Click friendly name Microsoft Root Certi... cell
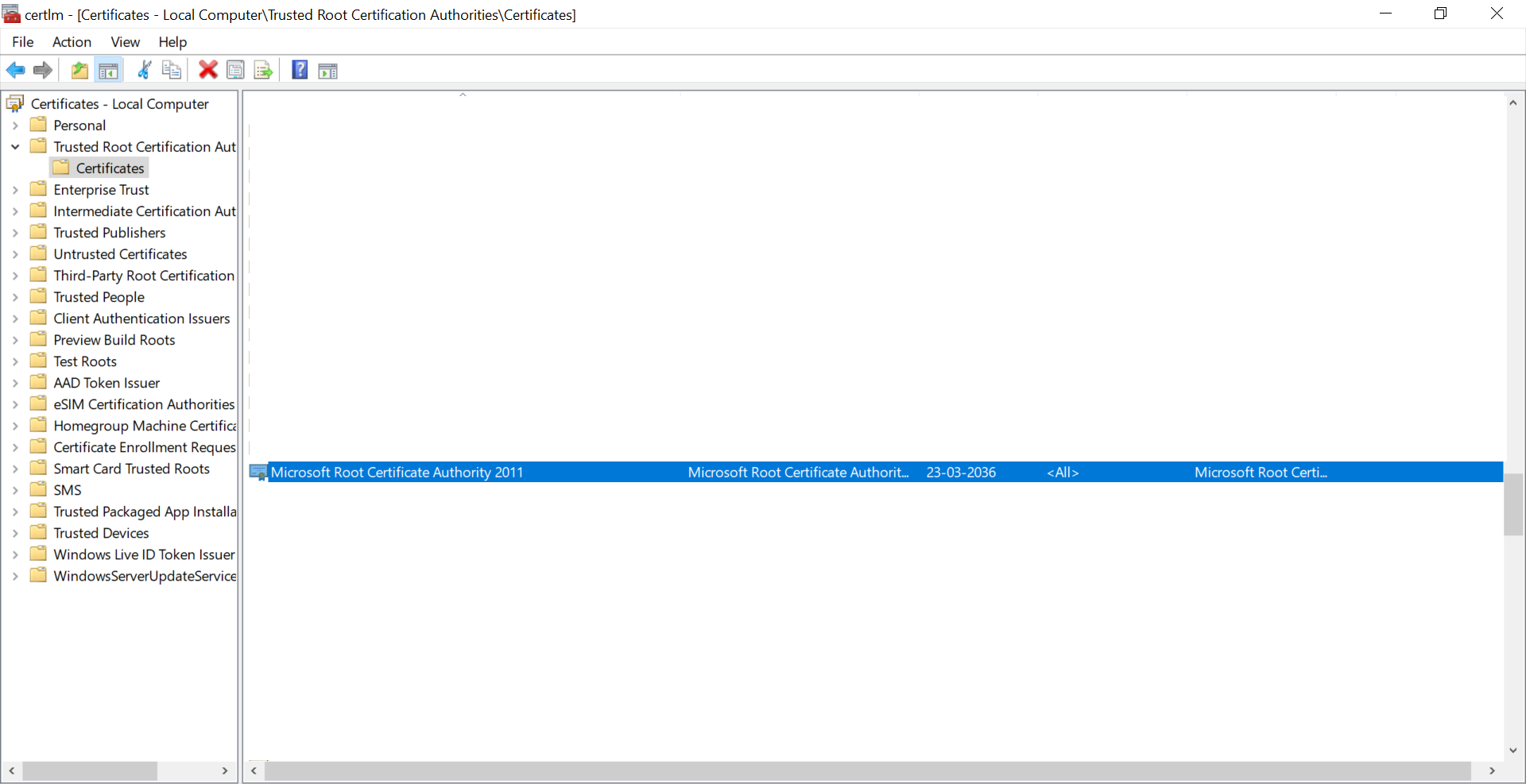Screen dimensions: 1526x784 [1261, 473]
